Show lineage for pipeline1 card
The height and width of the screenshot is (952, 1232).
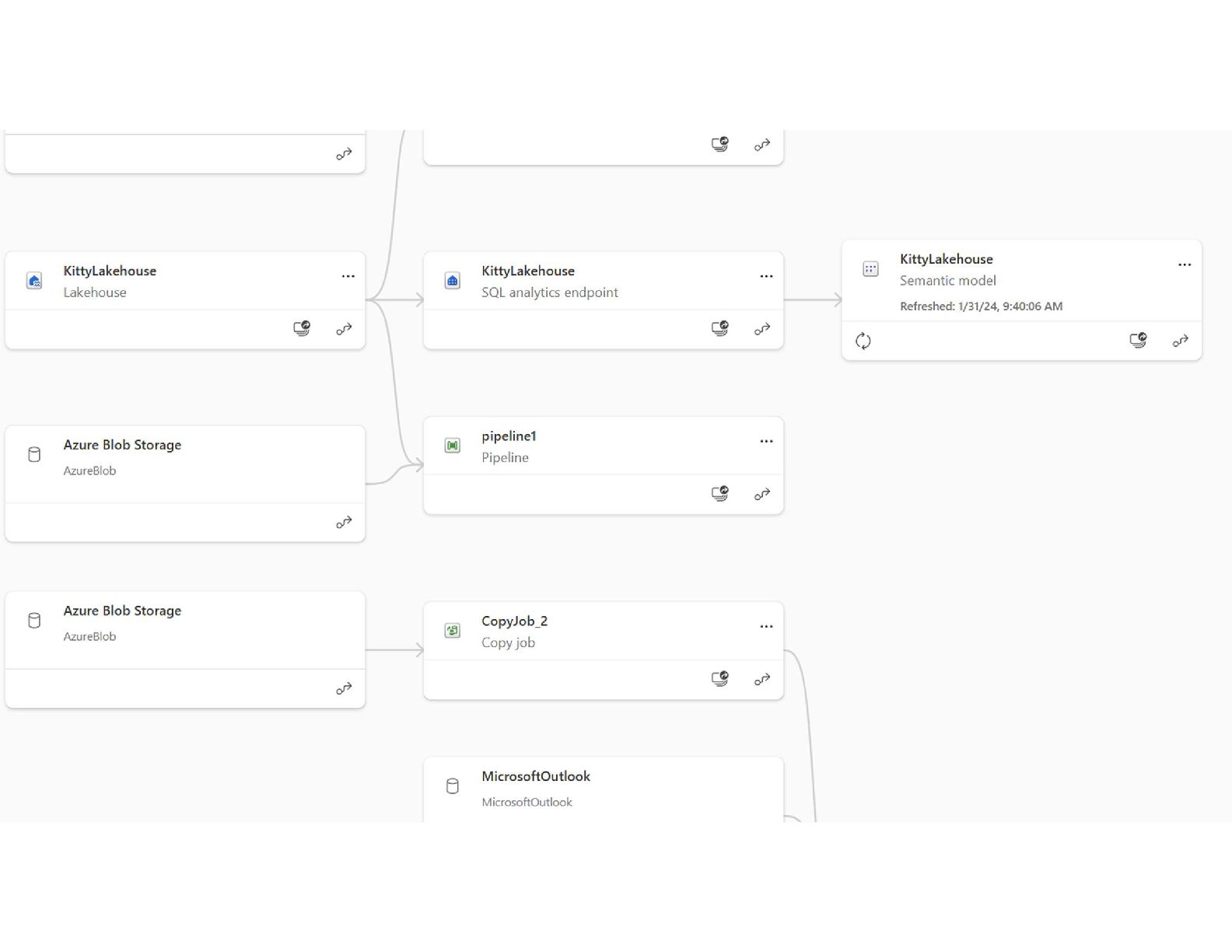click(x=762, y=494)
